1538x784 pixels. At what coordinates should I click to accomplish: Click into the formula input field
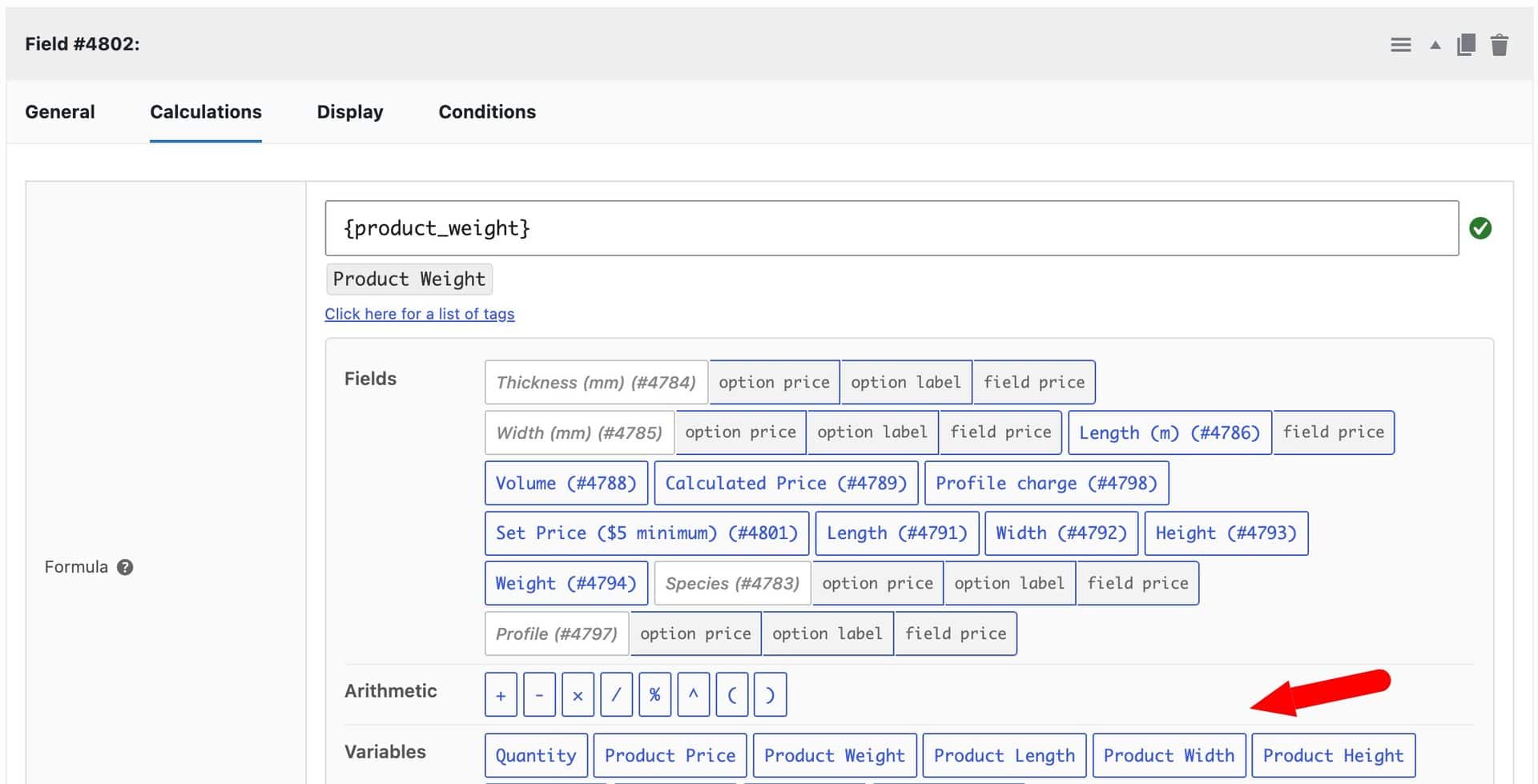[892, 228]
